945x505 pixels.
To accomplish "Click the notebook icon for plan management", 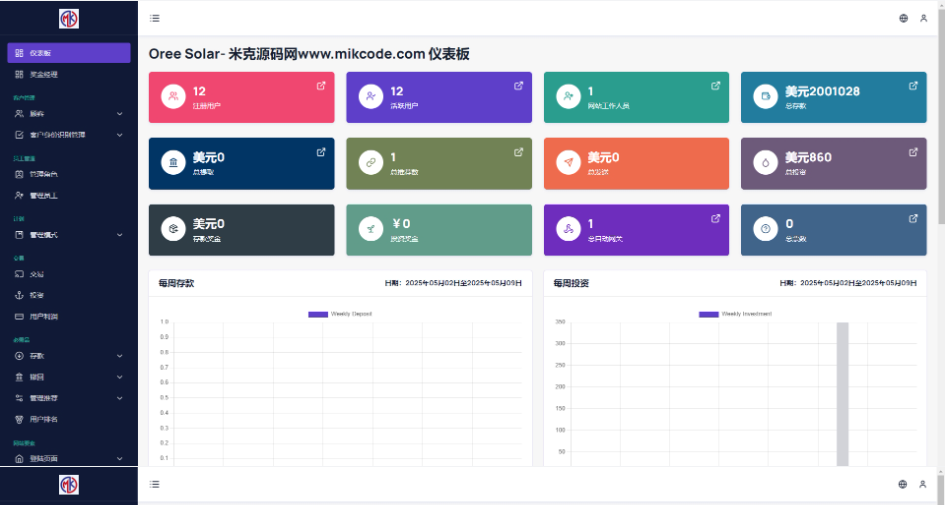I will tap(19, 235).
